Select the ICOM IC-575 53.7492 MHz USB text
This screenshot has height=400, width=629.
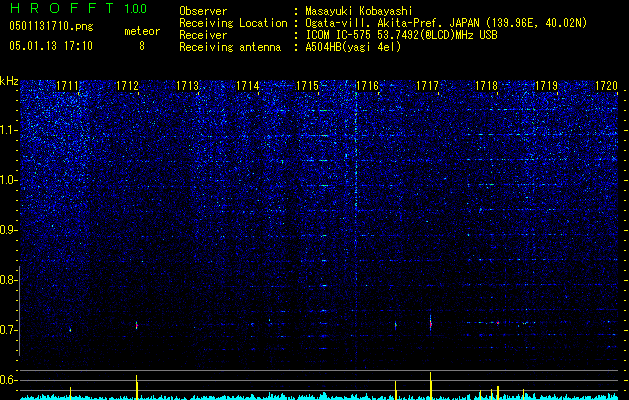tap(401, 35)
